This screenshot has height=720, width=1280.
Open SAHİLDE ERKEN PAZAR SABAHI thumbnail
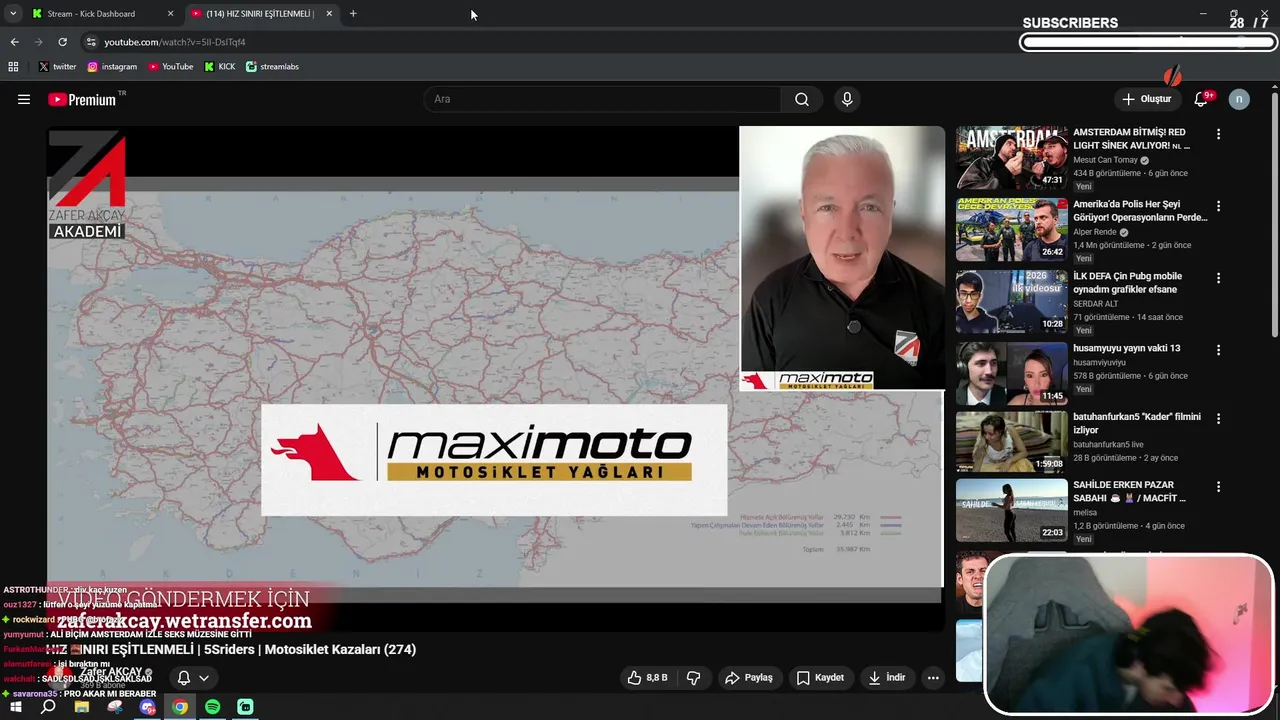(x=1012, y=510)
